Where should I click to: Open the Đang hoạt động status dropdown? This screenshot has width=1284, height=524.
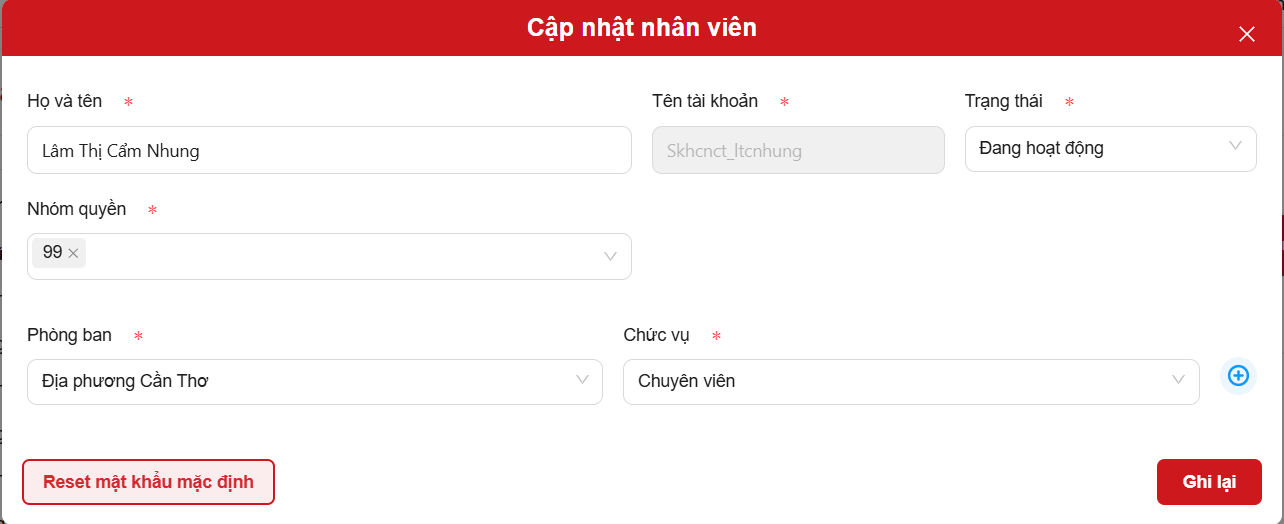1100,149
